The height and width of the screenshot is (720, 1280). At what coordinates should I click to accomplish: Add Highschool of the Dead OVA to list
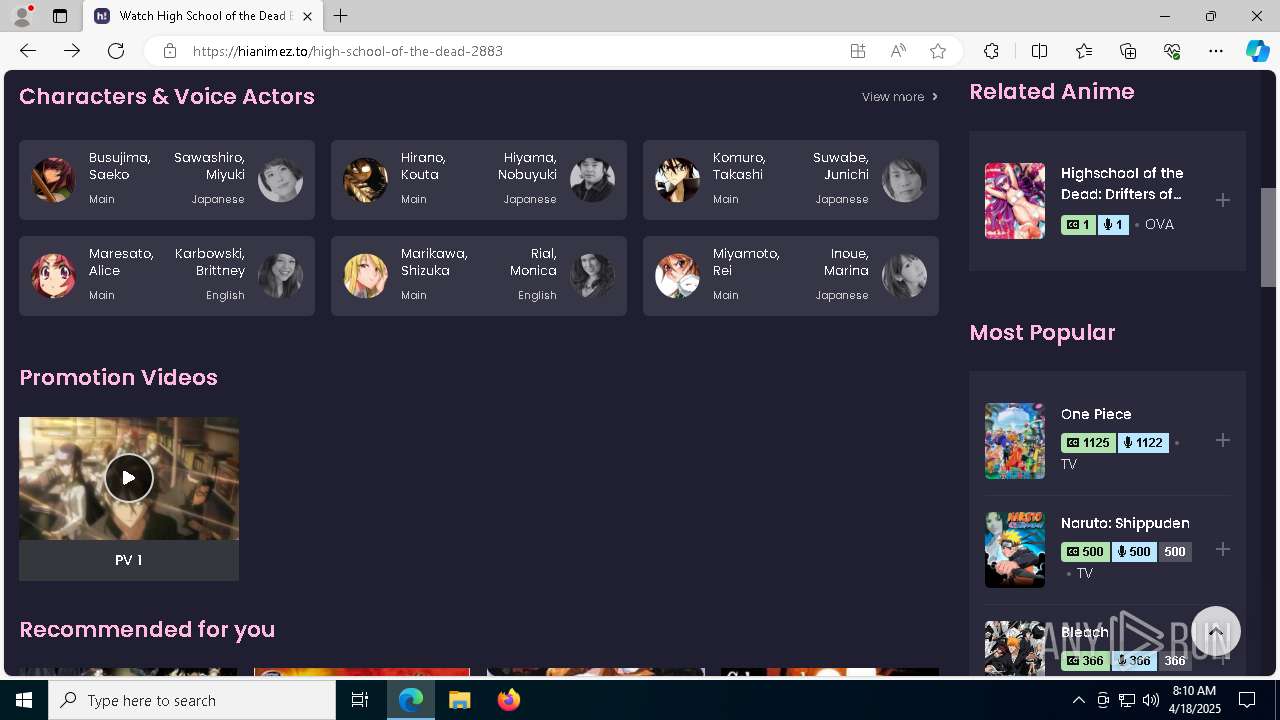pos(1222,200)
